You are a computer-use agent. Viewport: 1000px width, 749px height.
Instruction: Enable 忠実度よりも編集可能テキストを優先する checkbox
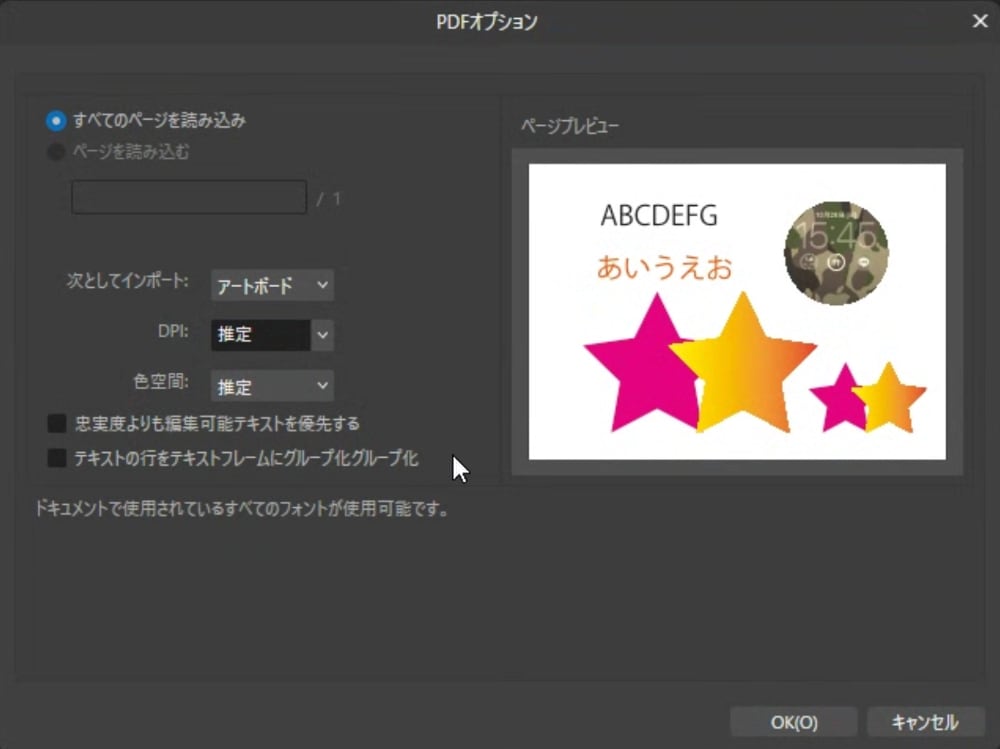[x=57, y=423]
